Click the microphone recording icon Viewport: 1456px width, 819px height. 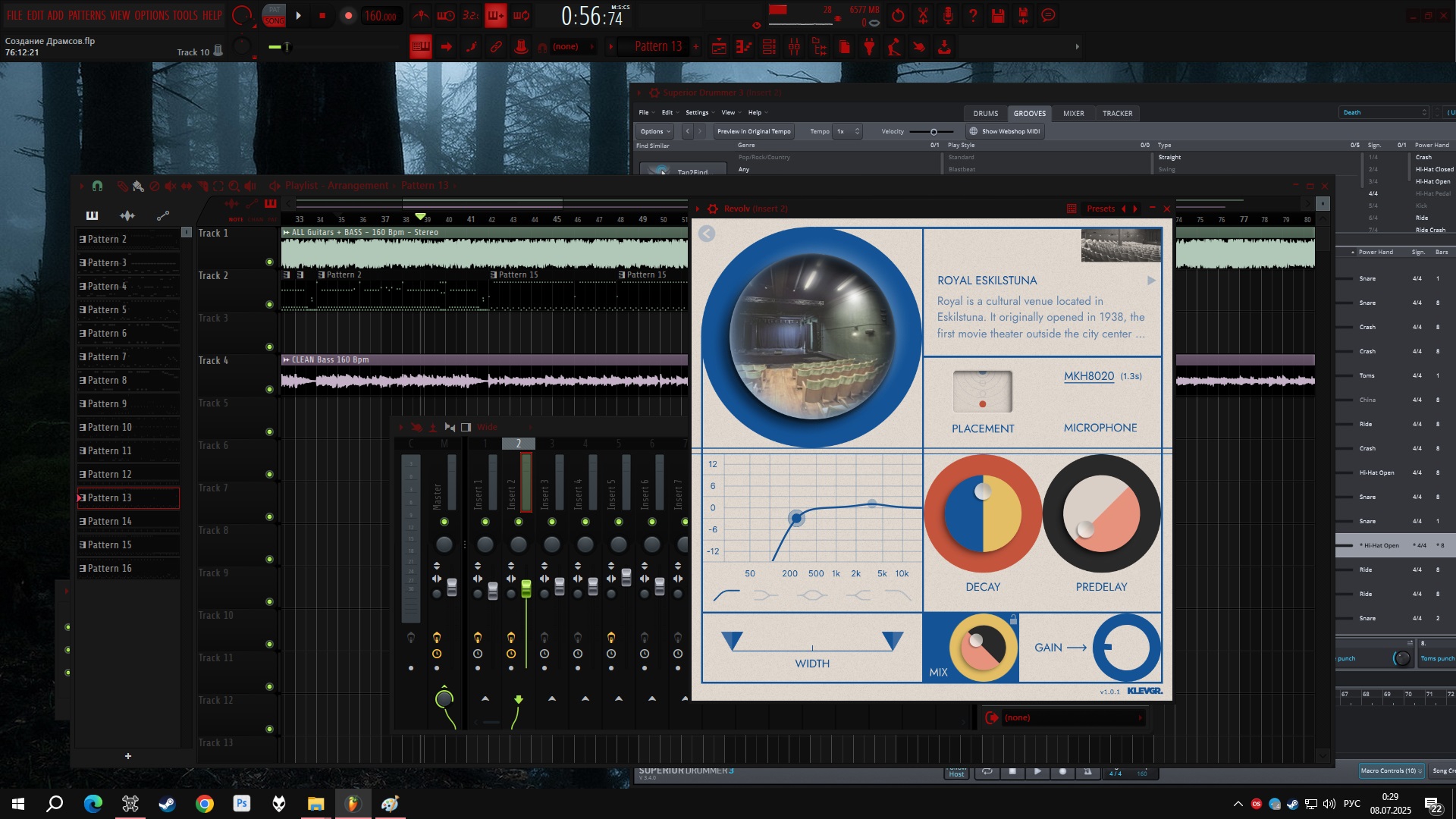(x=948, y=15)
